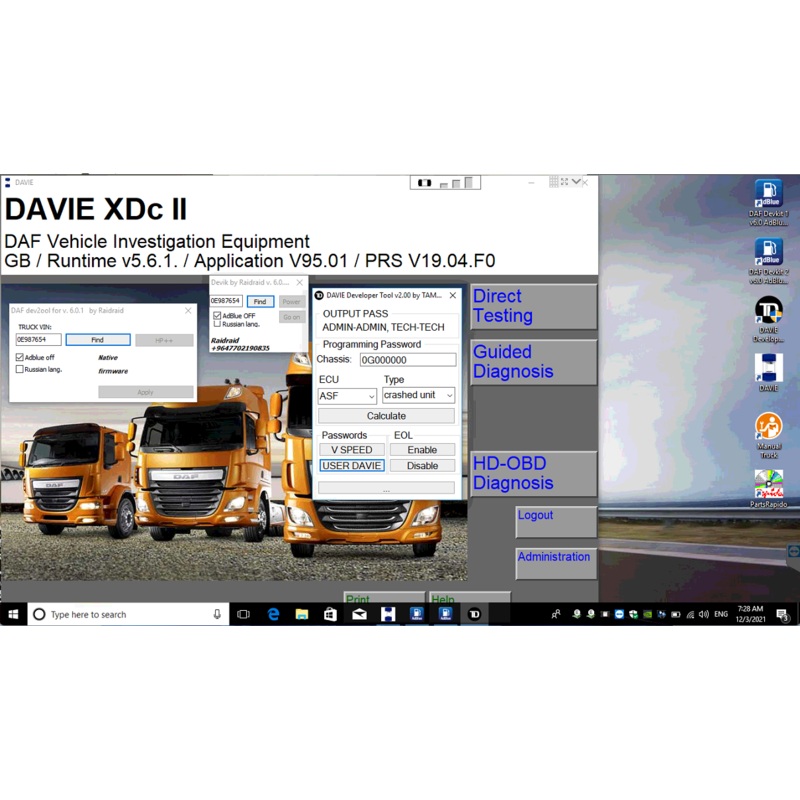Open File Explorer from taskbar
This screenshot has height=800, width=800.
(302, 614)
